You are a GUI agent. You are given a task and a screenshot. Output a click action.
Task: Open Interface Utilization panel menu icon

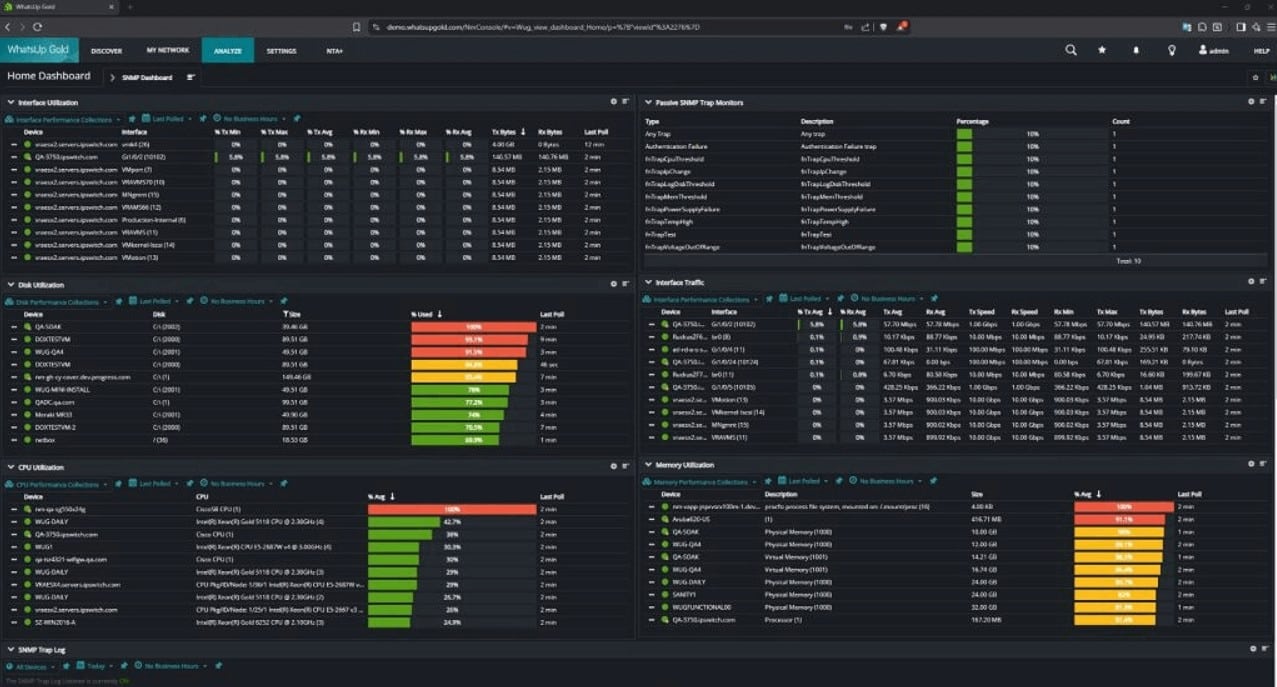tap(626, 102)
